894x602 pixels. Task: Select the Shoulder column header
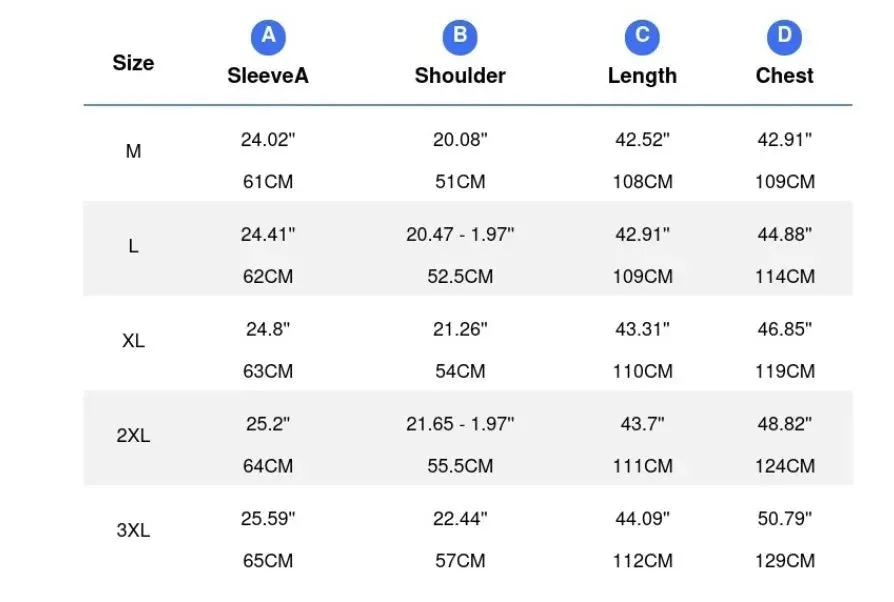(460, 76)
